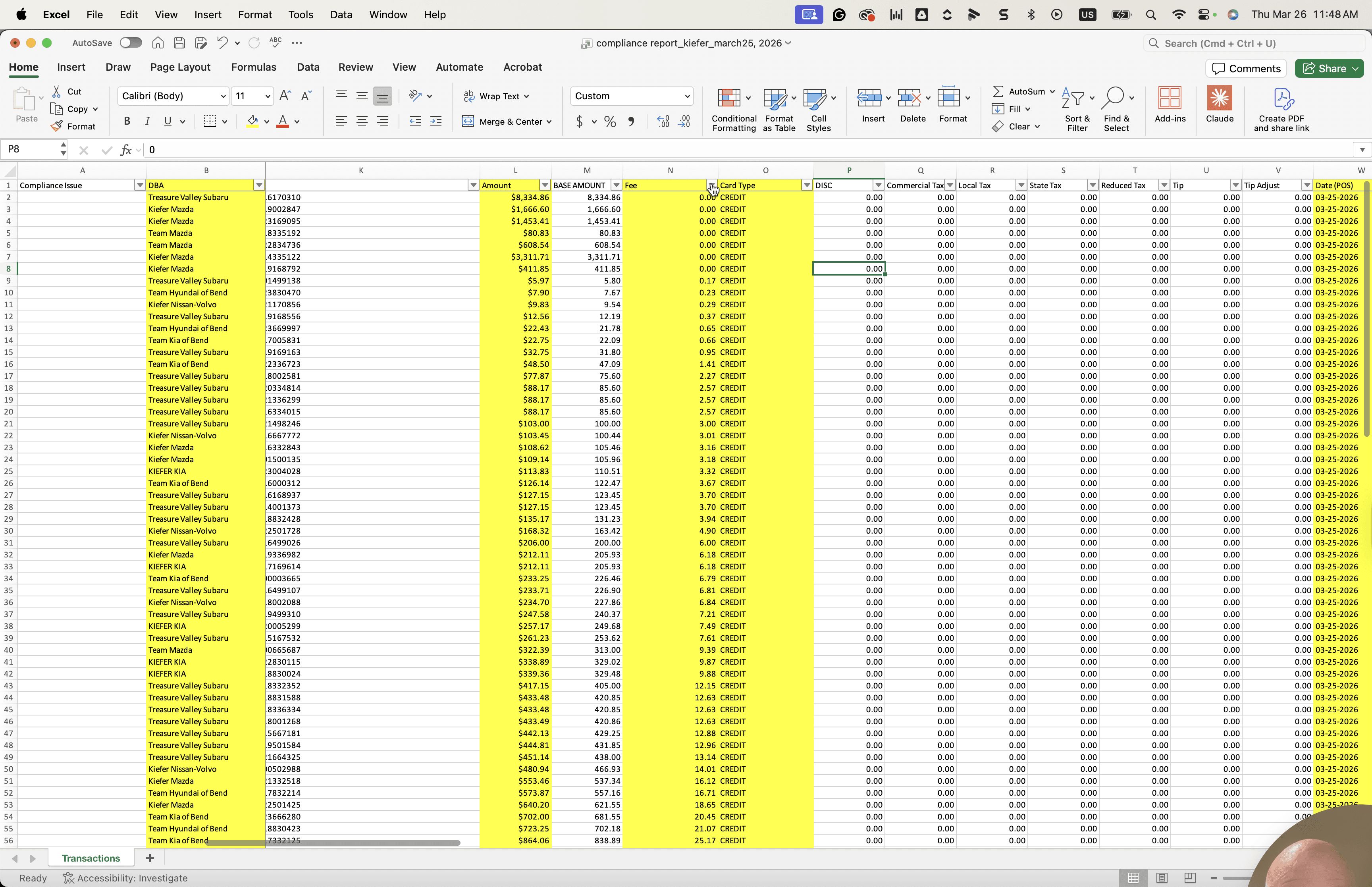The image size is (1372, 887).
Task: Click Create PDF and share link icon
Action: (x=1281, y=110)
